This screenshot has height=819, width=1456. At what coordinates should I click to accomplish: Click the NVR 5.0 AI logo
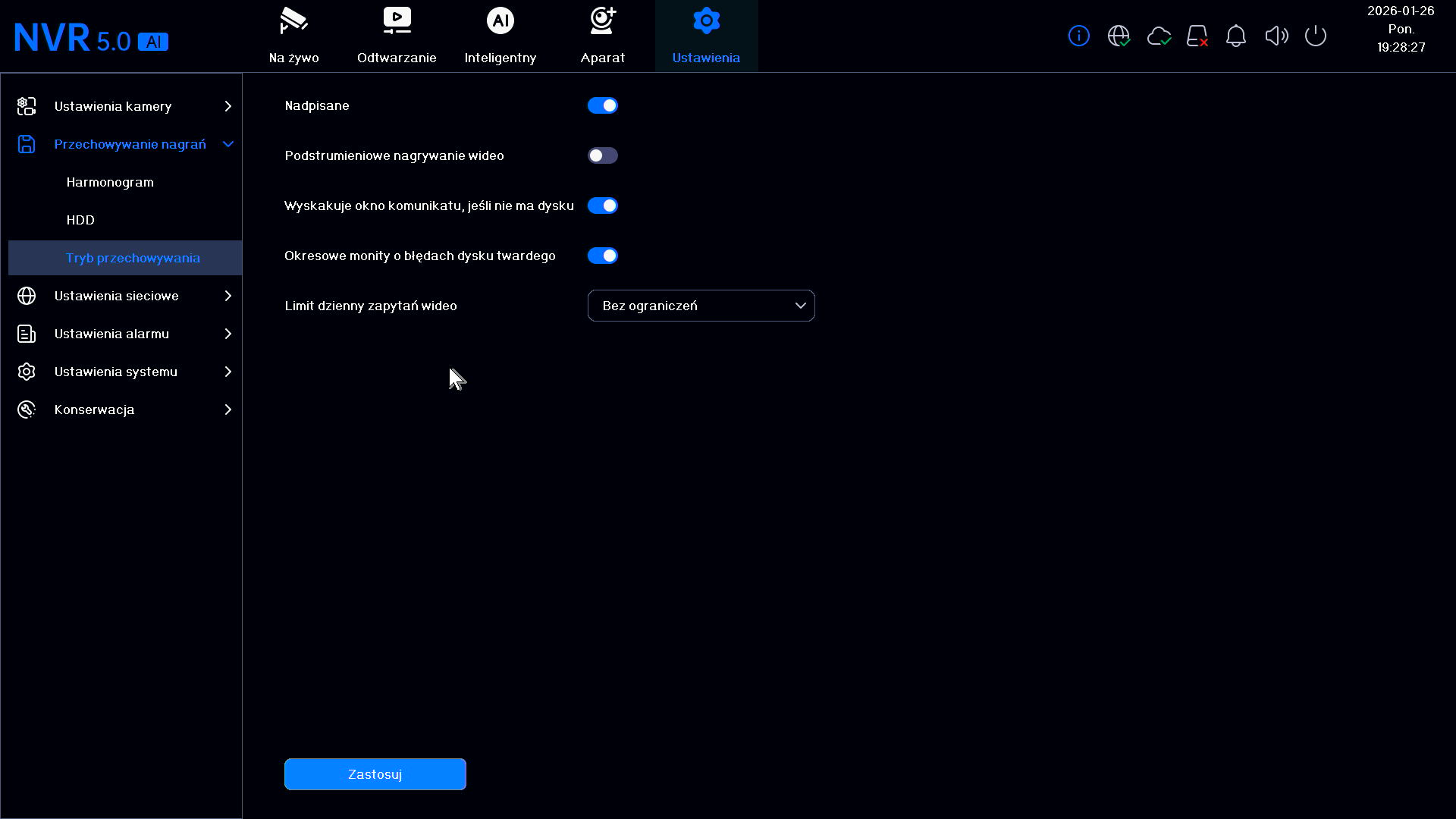[91, 38]
